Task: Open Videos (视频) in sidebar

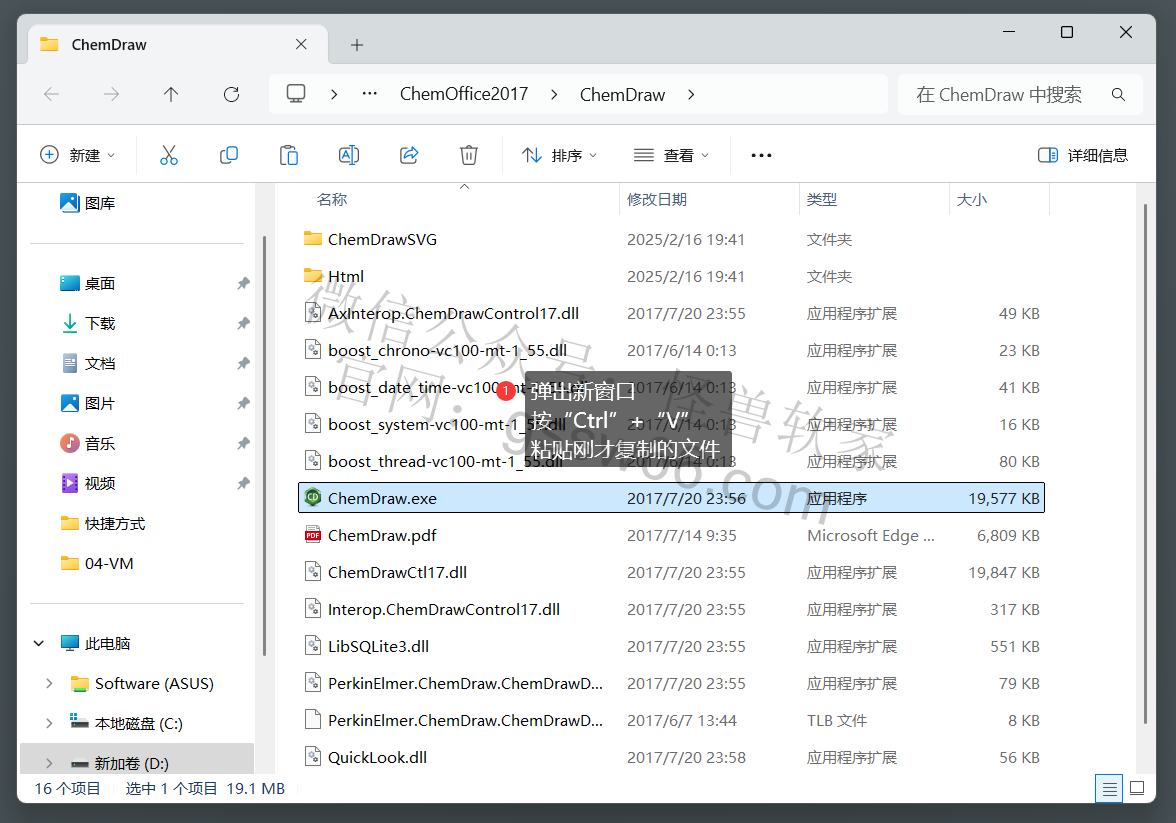Action: (x=88, y=483)
